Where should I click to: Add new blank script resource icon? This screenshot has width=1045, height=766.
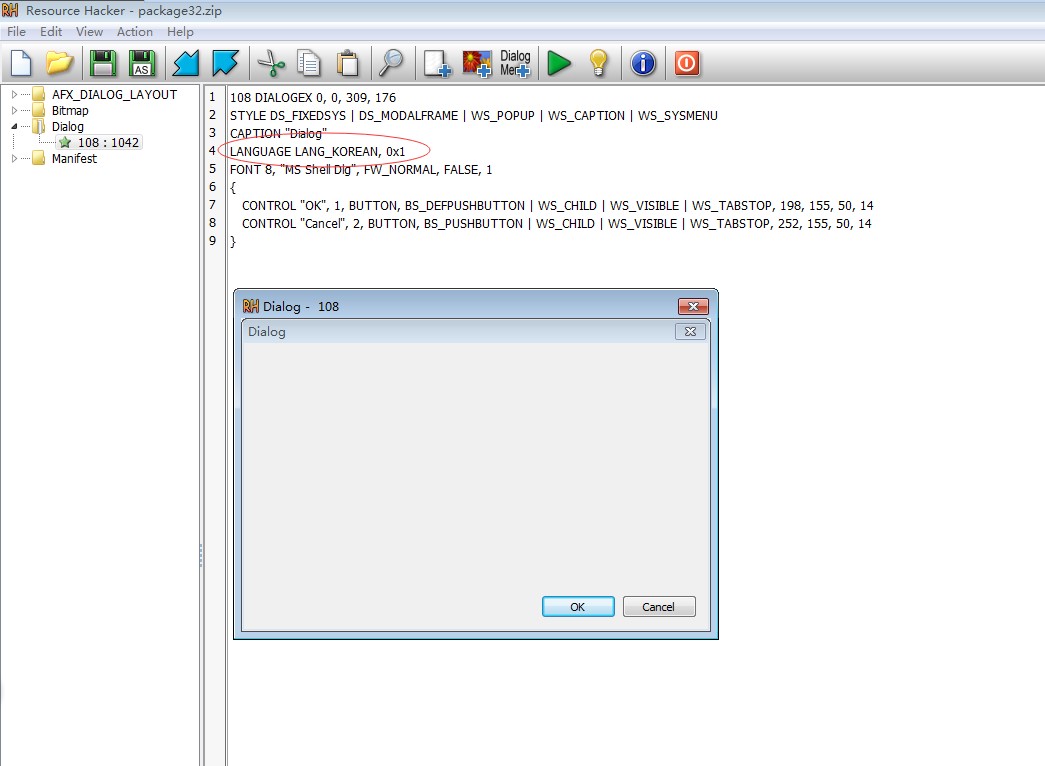click(x=437, y=63)
